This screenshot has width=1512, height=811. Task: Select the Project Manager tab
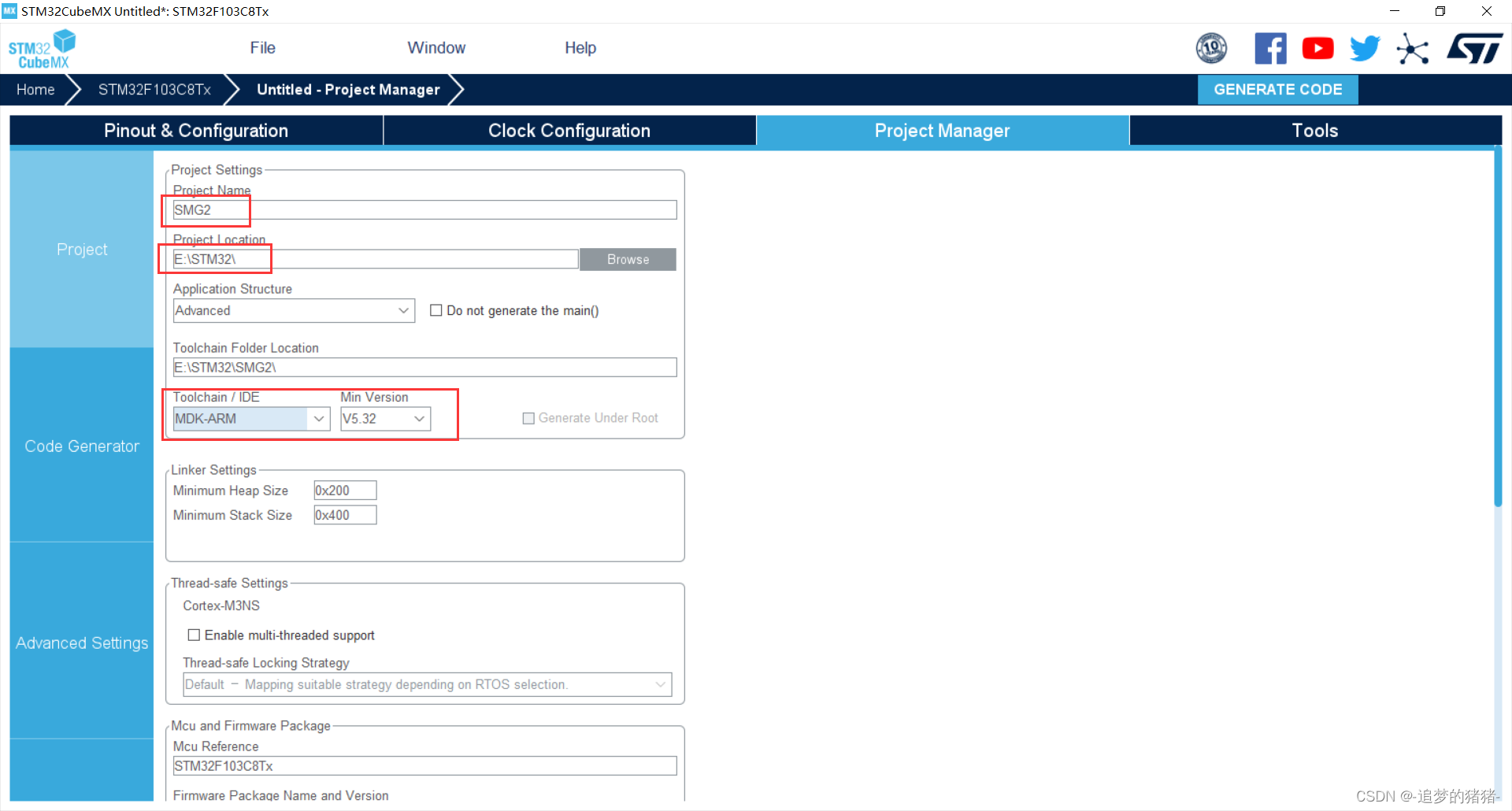point(943,131)
